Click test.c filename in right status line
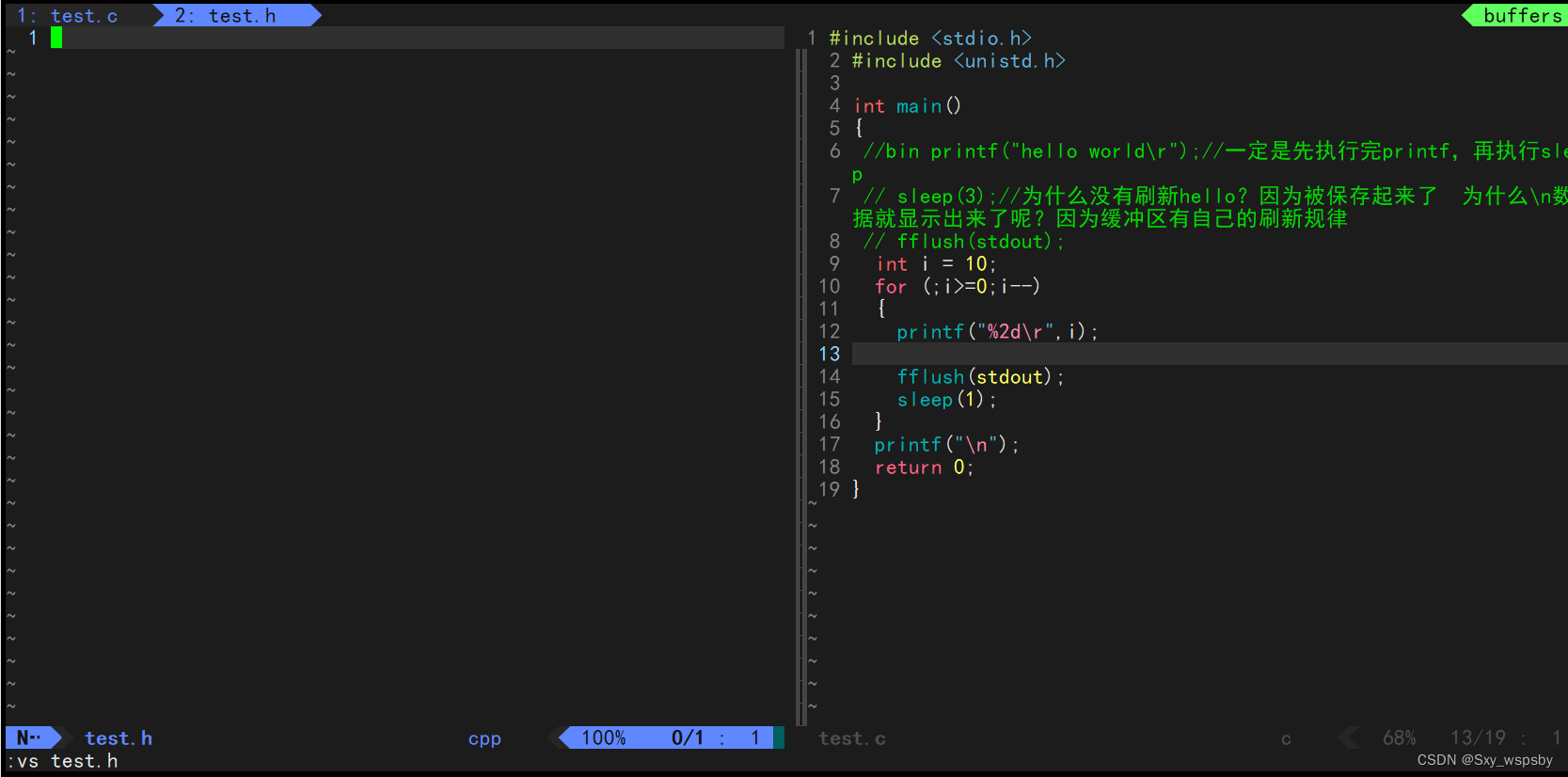 coord(852,738)
